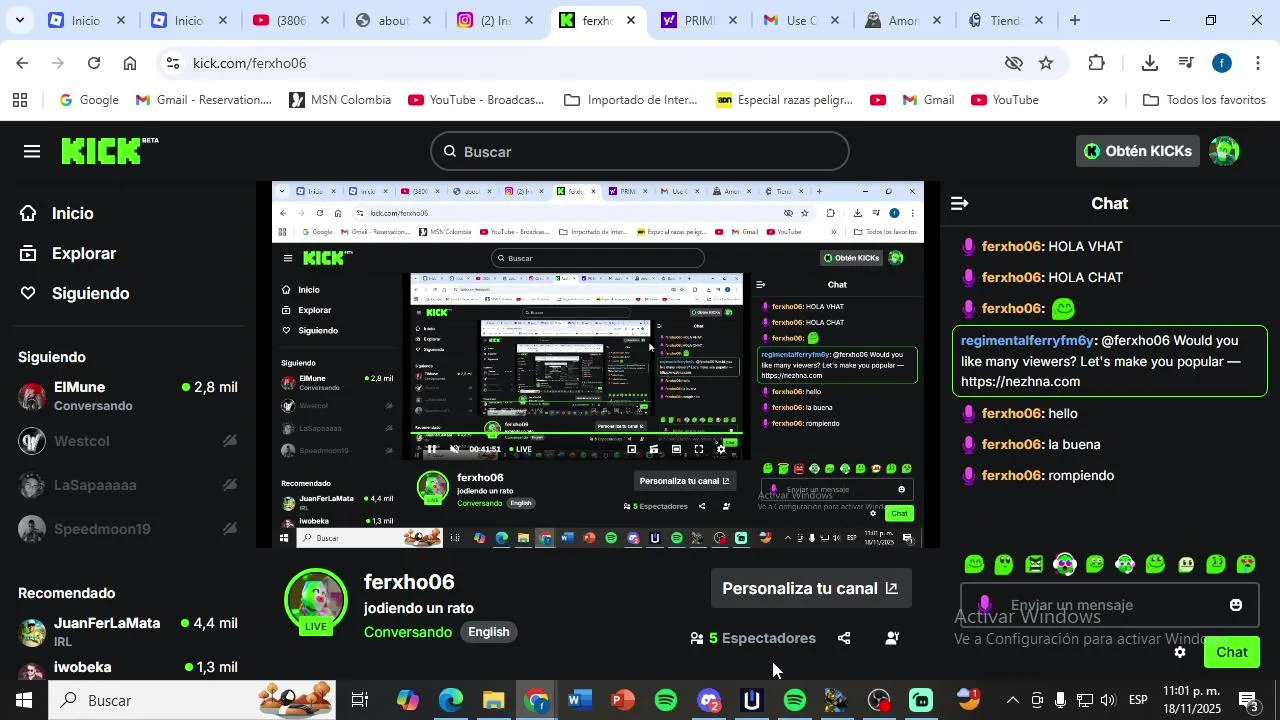Show hidden system tray icons chevron
This screenshot has width=1280, height=720.
(1012, 700)
